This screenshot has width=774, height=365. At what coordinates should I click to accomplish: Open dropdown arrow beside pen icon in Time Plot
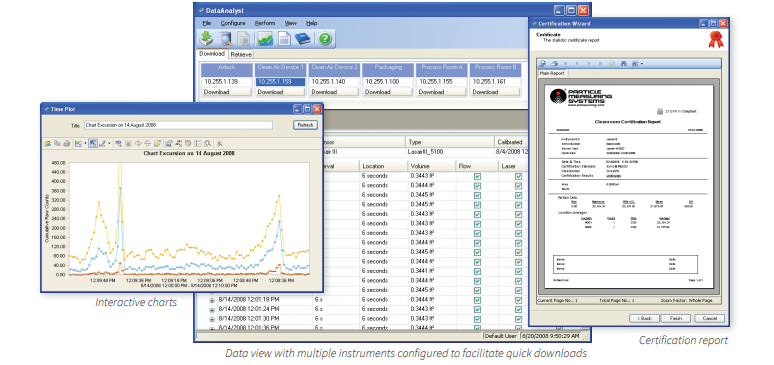click(x=109, y=144)
